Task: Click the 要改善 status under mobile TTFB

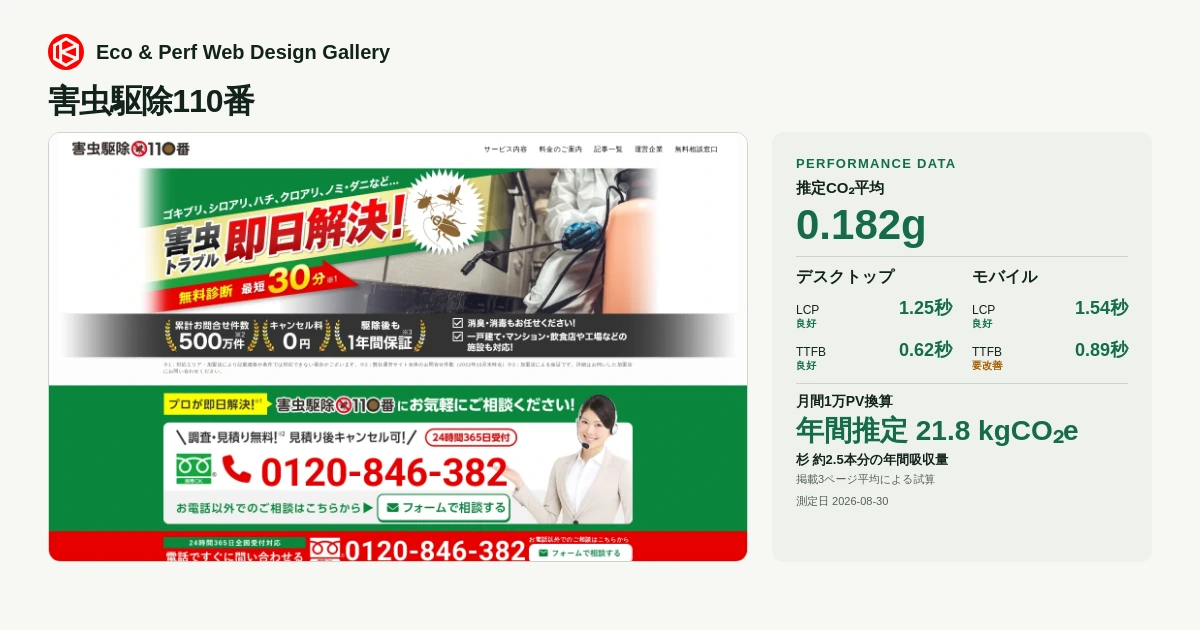Action: point(987,366)
